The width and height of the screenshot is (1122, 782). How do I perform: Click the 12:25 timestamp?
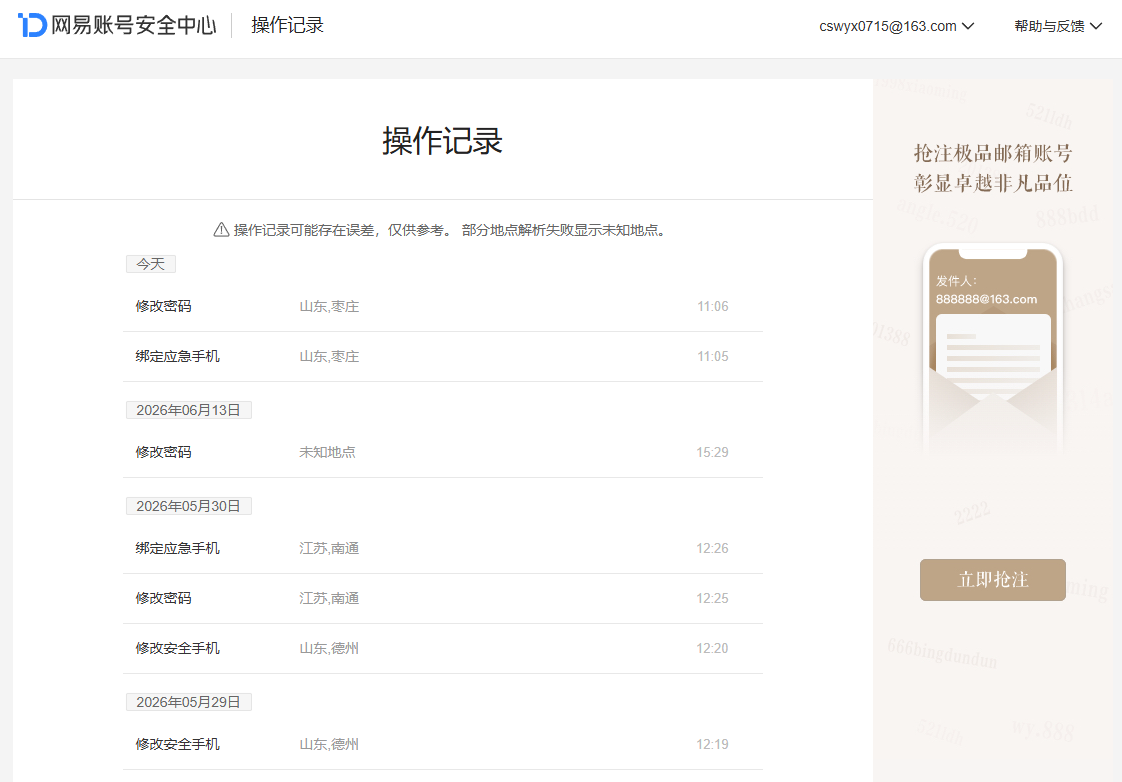click(x=712, y=598)
